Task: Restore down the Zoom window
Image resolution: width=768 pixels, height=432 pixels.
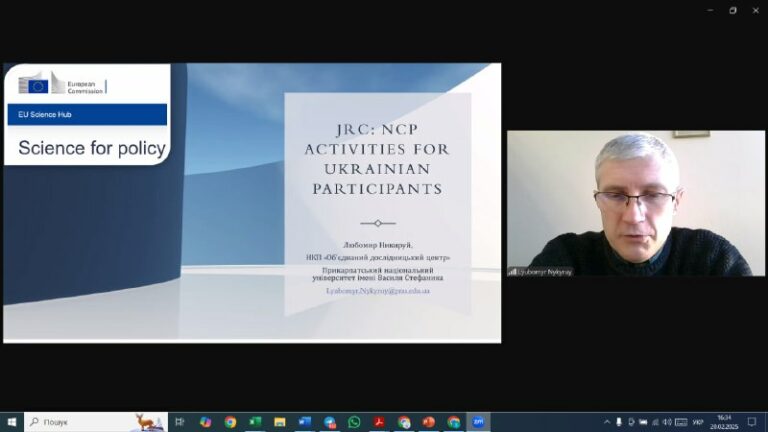Action: pos(733,10)
